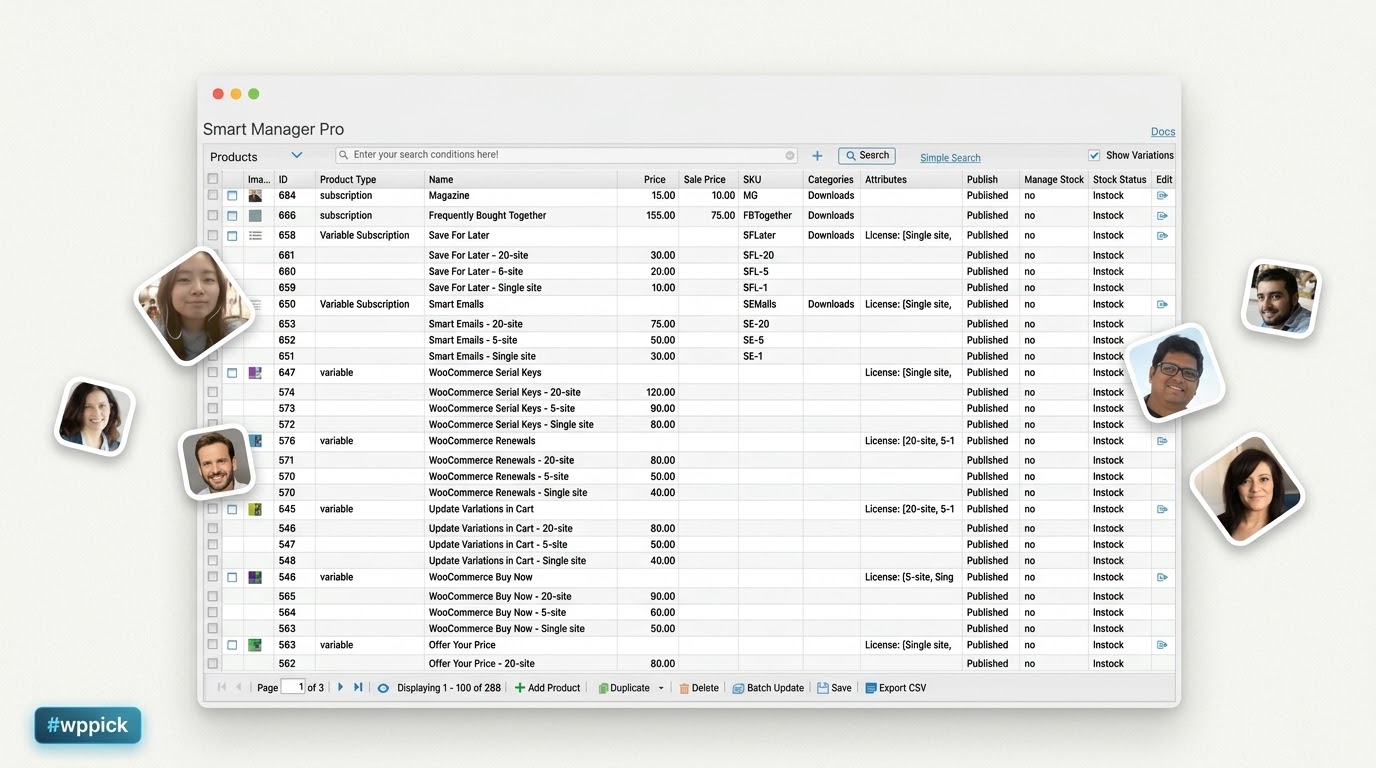This screenshot has height=768, width=1376.
Task: Select the checkbox for row ID 658
Action: [213, 235]
